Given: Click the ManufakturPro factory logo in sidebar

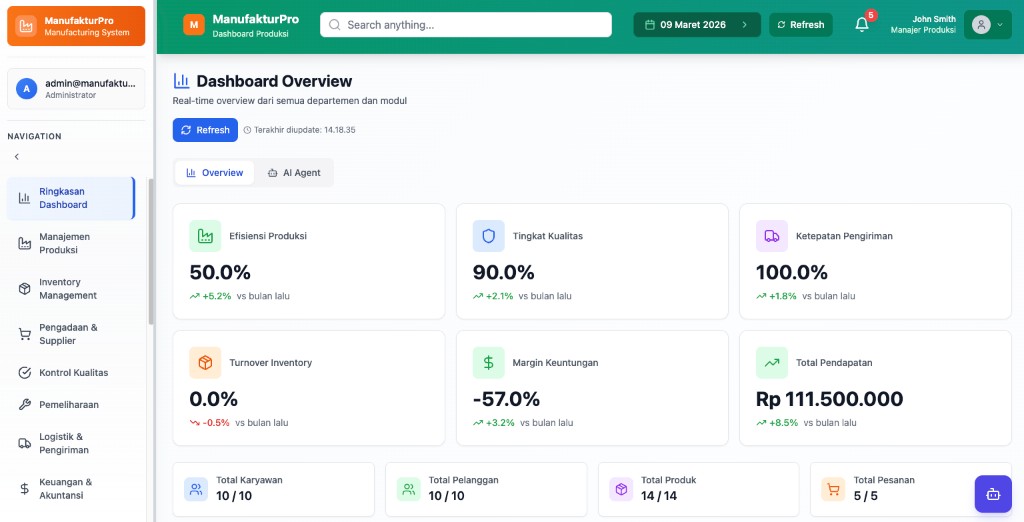Looking at the screenshot, I should coord(25,26).
